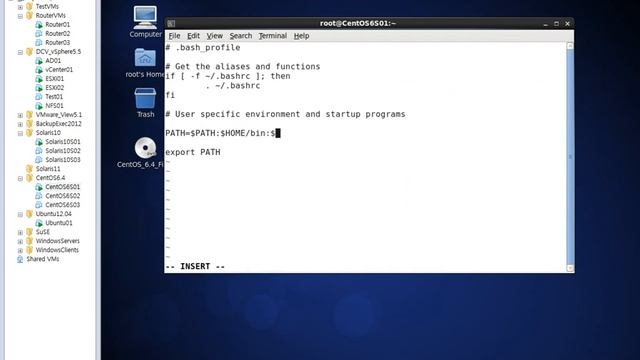Open the terminal Search menu
Screen dimensions: 640x360
coord(240,36)
